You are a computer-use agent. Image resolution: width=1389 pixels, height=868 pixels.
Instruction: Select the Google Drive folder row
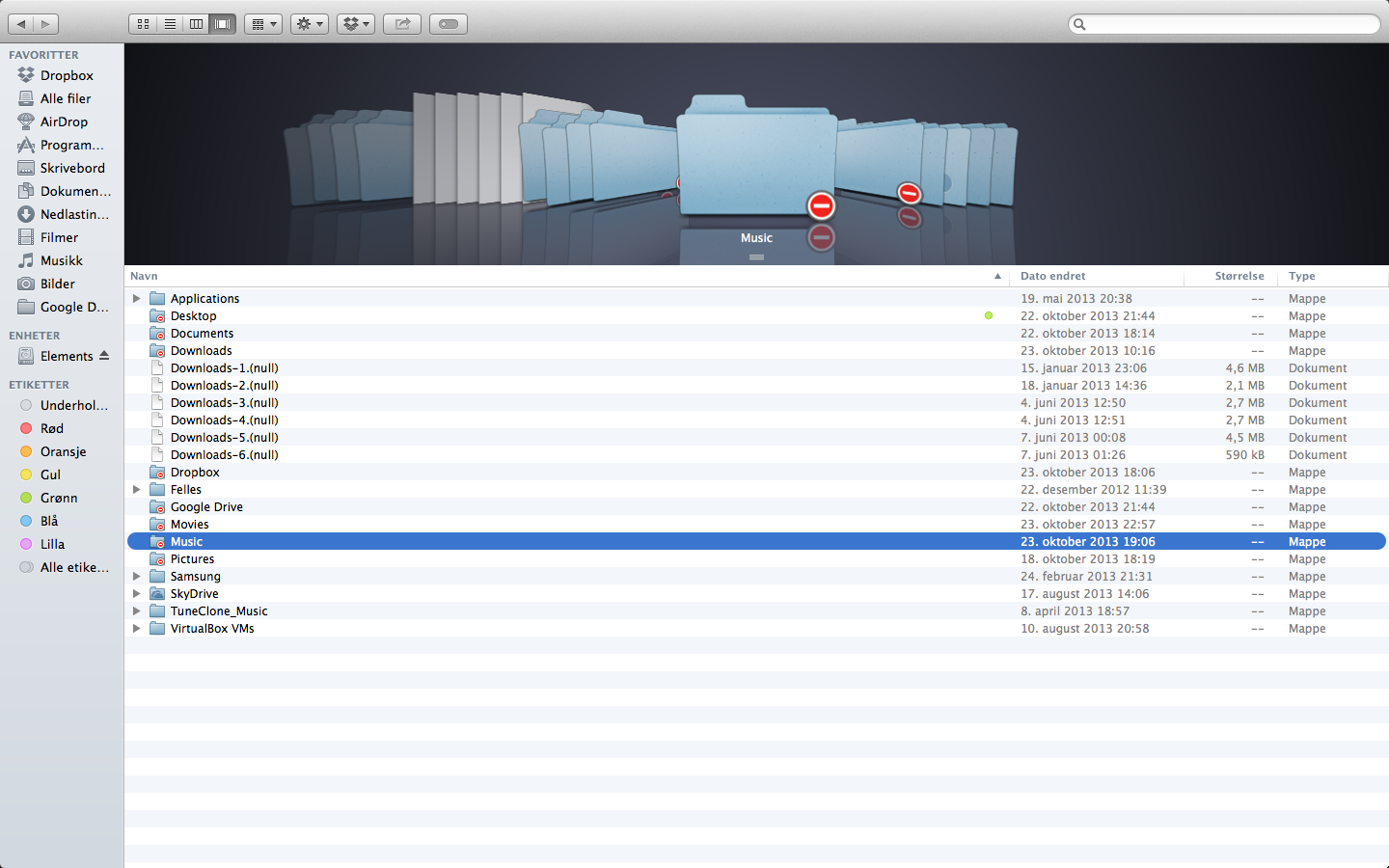756,507
